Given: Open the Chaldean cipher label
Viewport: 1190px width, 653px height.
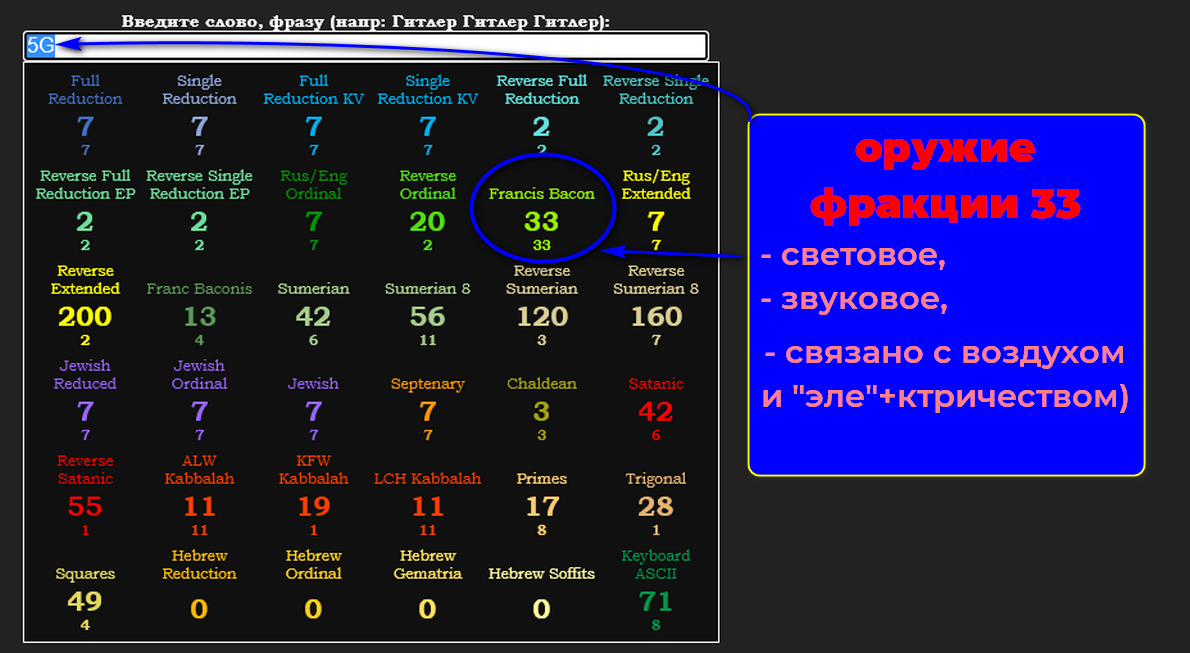Looking at the screenshot, I should pos(542,383).
